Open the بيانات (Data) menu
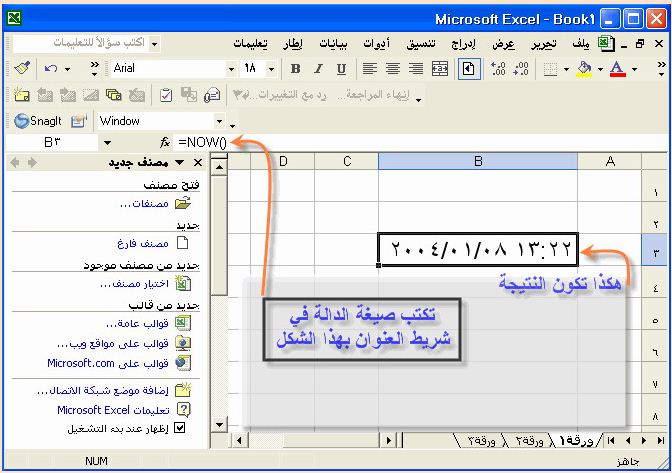 (333, 44)
